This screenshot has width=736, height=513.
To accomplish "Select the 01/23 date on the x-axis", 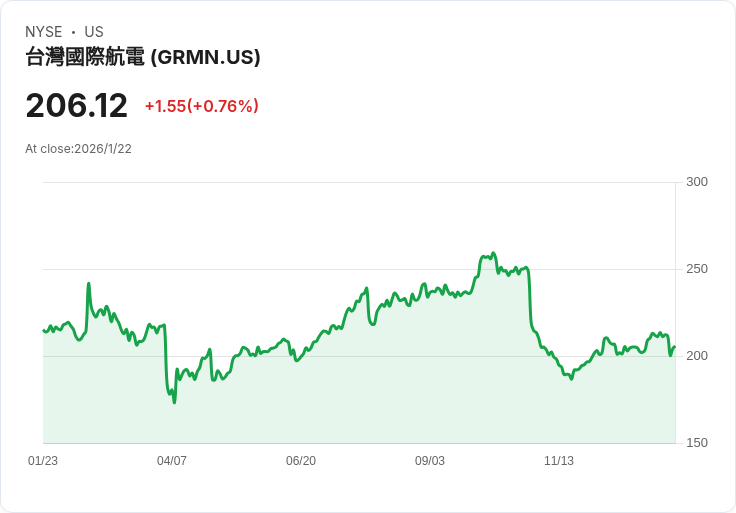I will click(x=43, y=461).
